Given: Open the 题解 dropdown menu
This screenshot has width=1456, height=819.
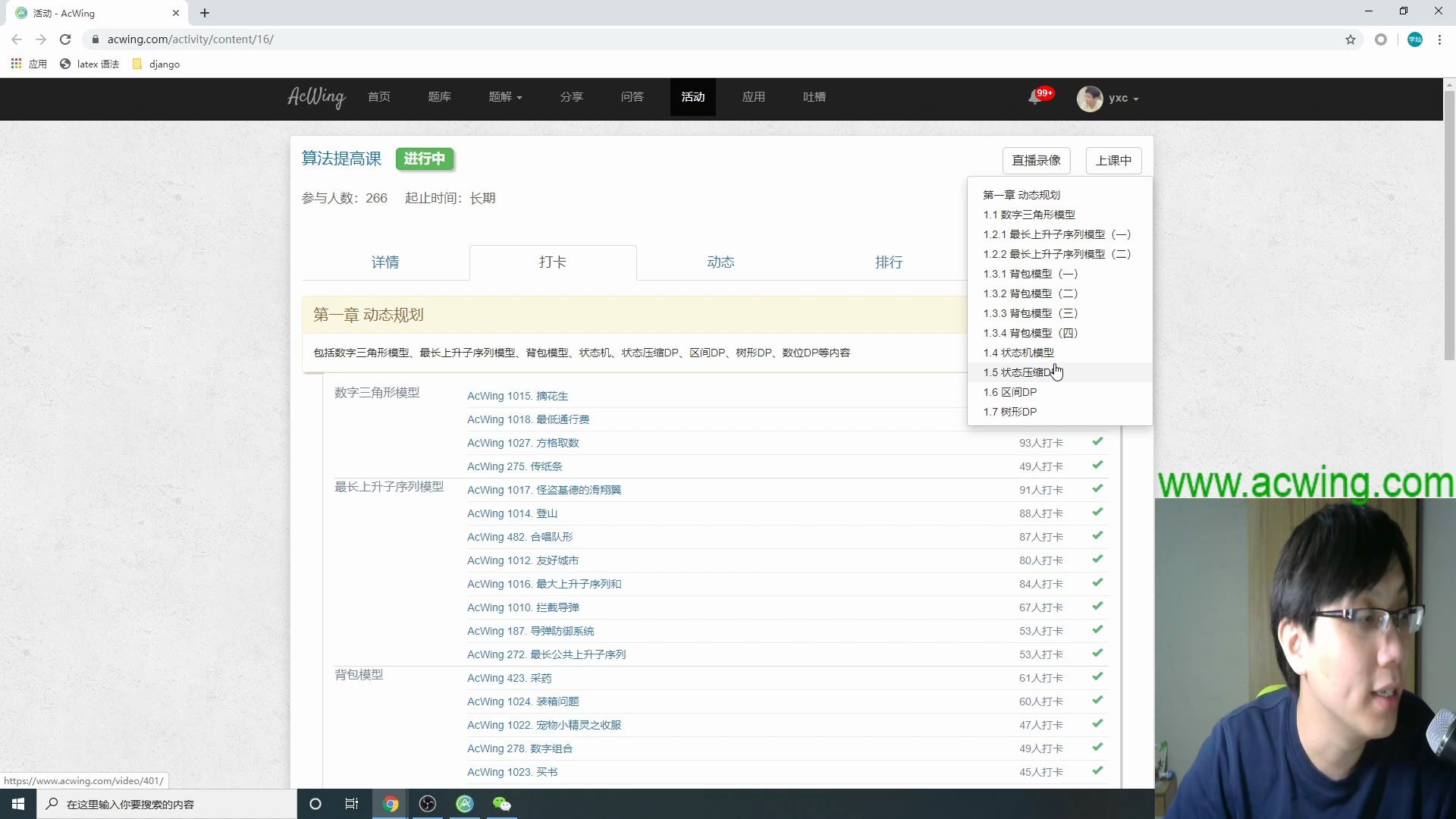Looking at the screenshot, I should click(506, 97).
